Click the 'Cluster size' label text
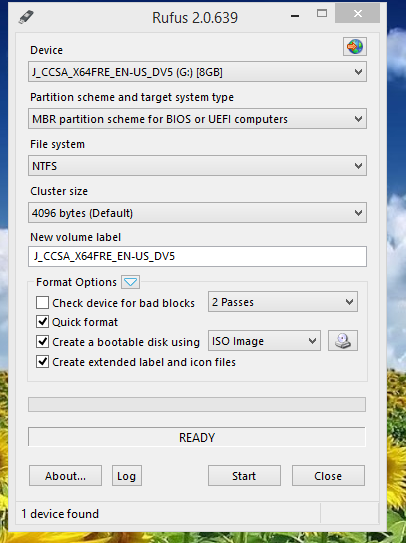This screenshot has width=406, height=543. 59,191
